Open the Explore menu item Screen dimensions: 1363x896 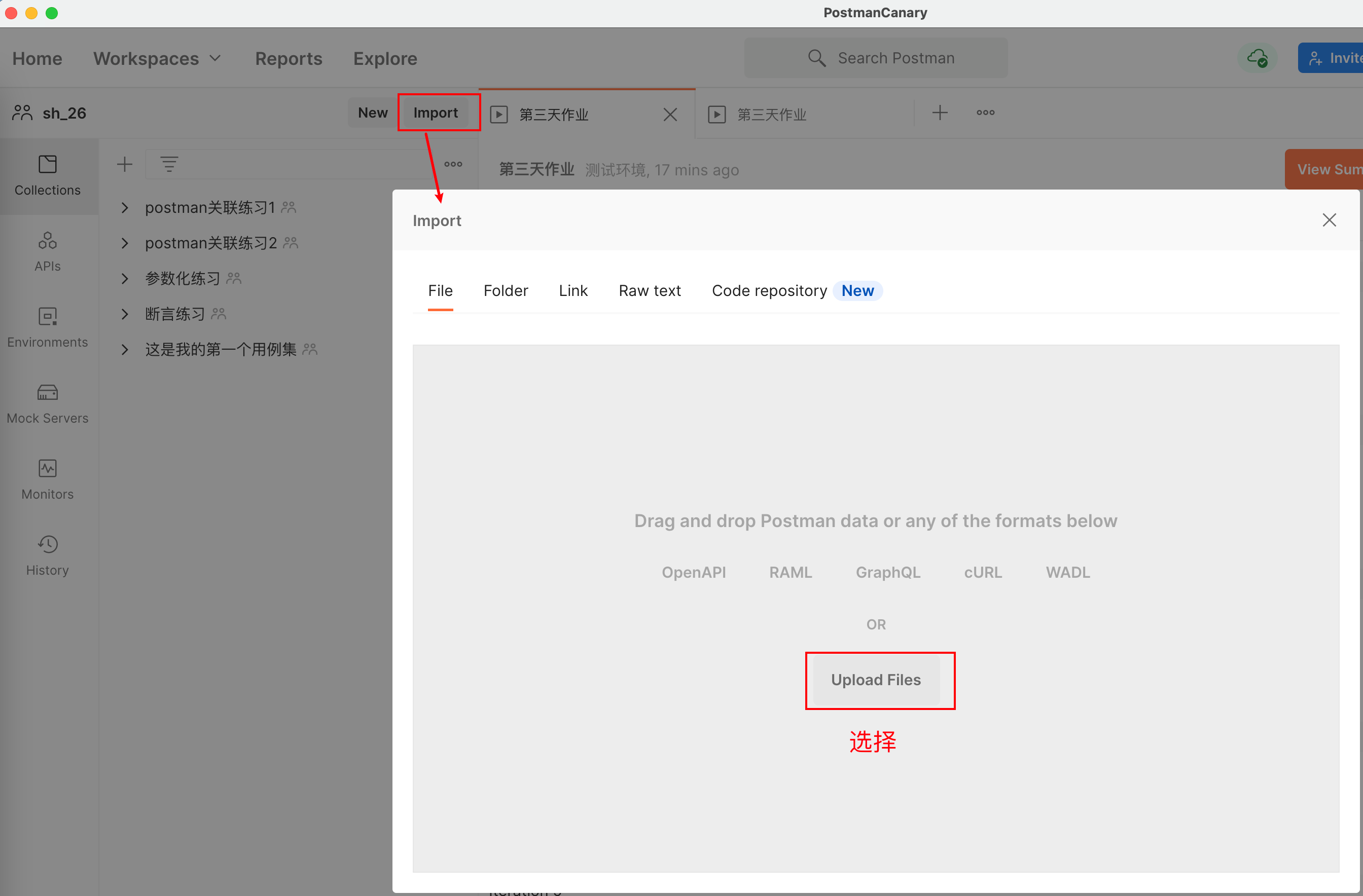pyautogui.click(x=385, y=58)
